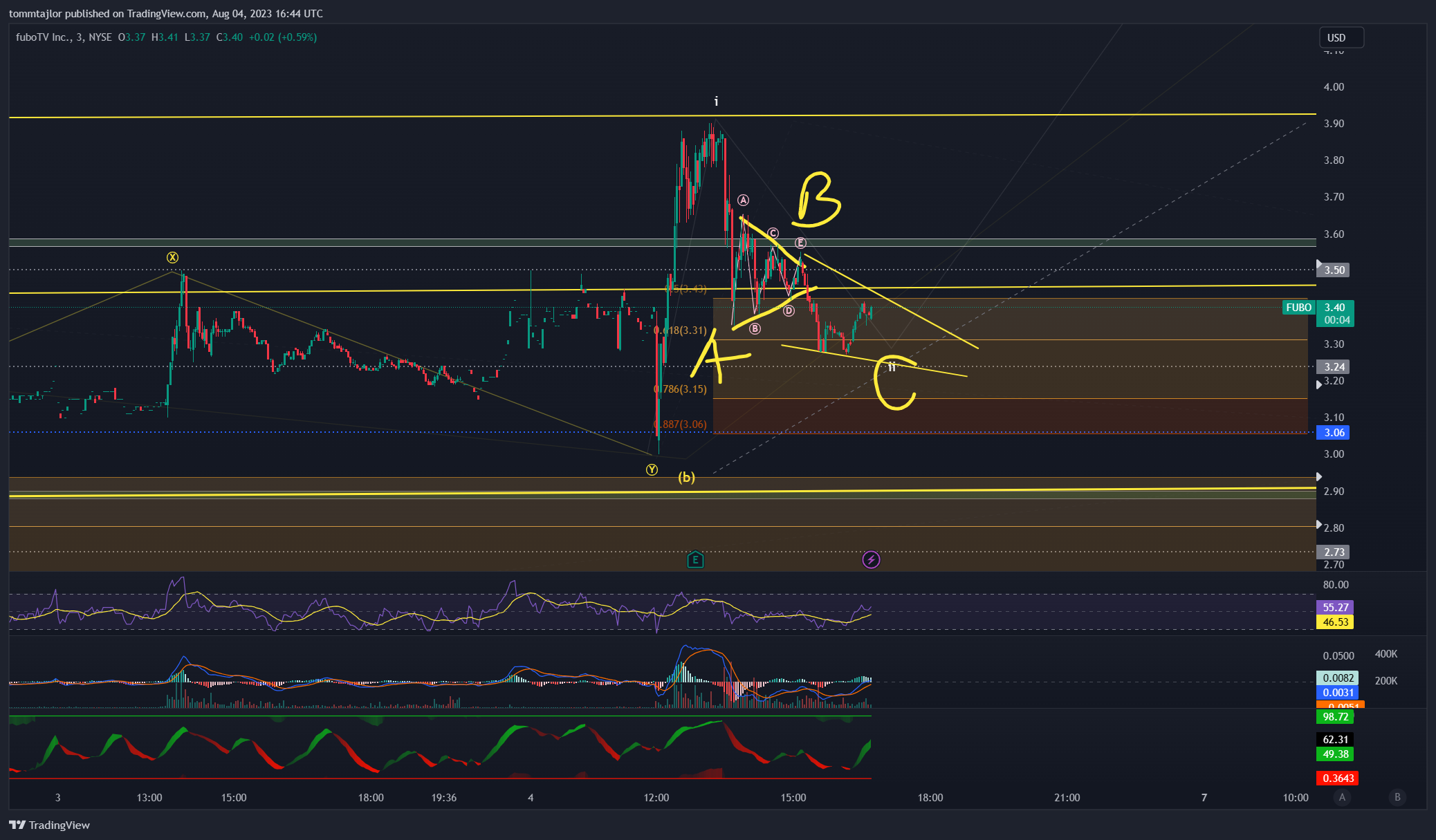
Task: Select the blue 3.06 price label
Action: click(x=1334, y=432)
